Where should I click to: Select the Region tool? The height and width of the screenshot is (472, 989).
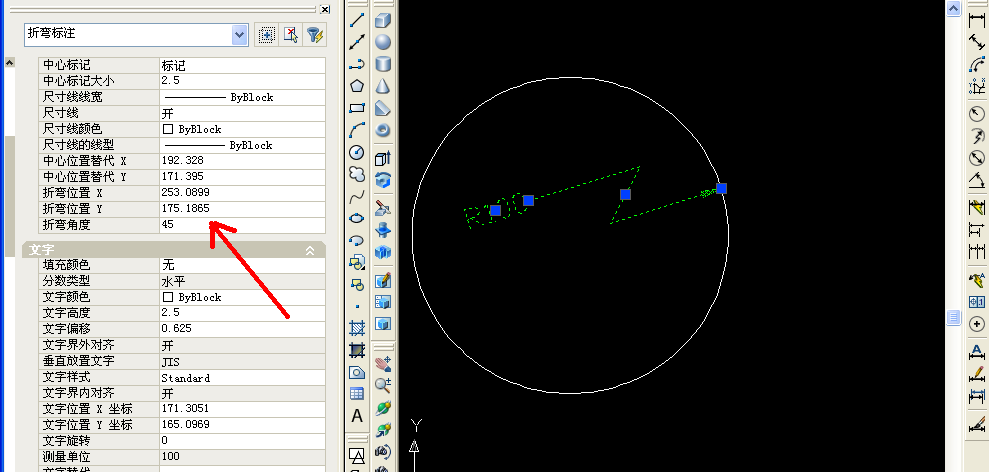coord(357,372)
